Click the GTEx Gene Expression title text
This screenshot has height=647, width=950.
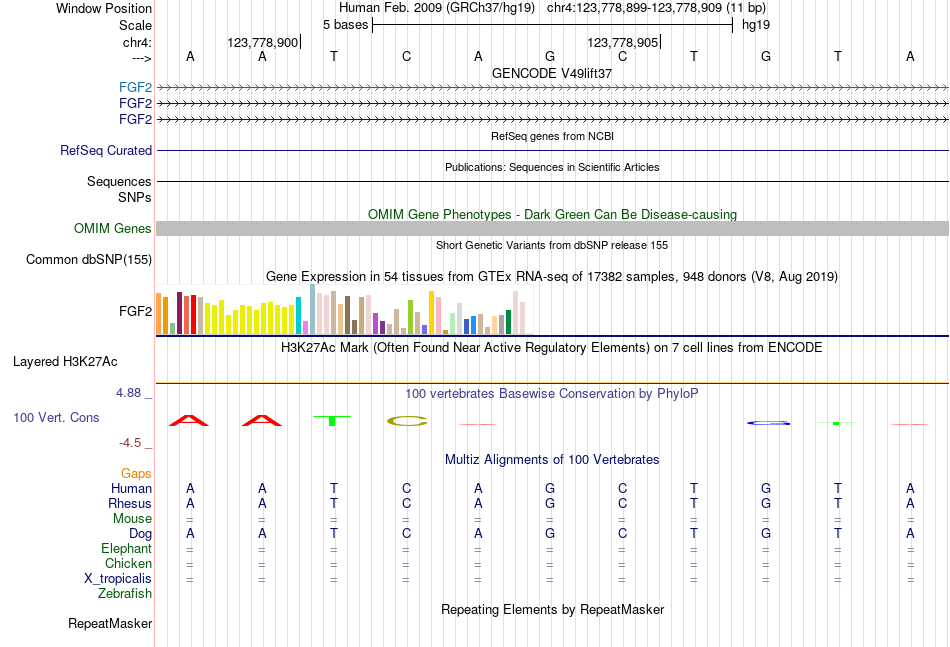(x=552, y=277)
